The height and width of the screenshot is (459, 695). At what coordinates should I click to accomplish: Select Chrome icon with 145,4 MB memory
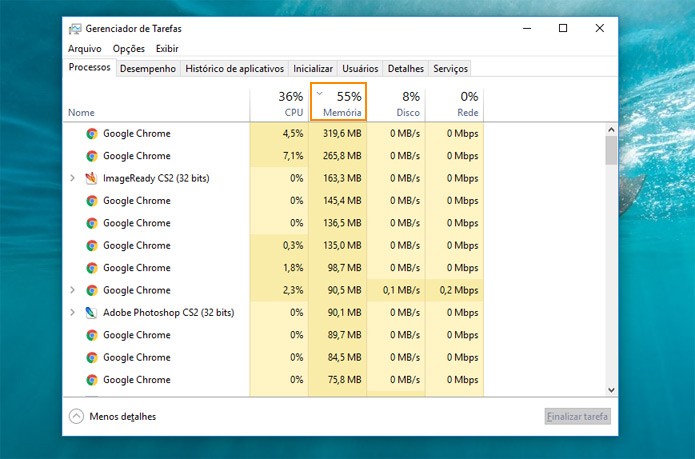click(x=92, y=201)
